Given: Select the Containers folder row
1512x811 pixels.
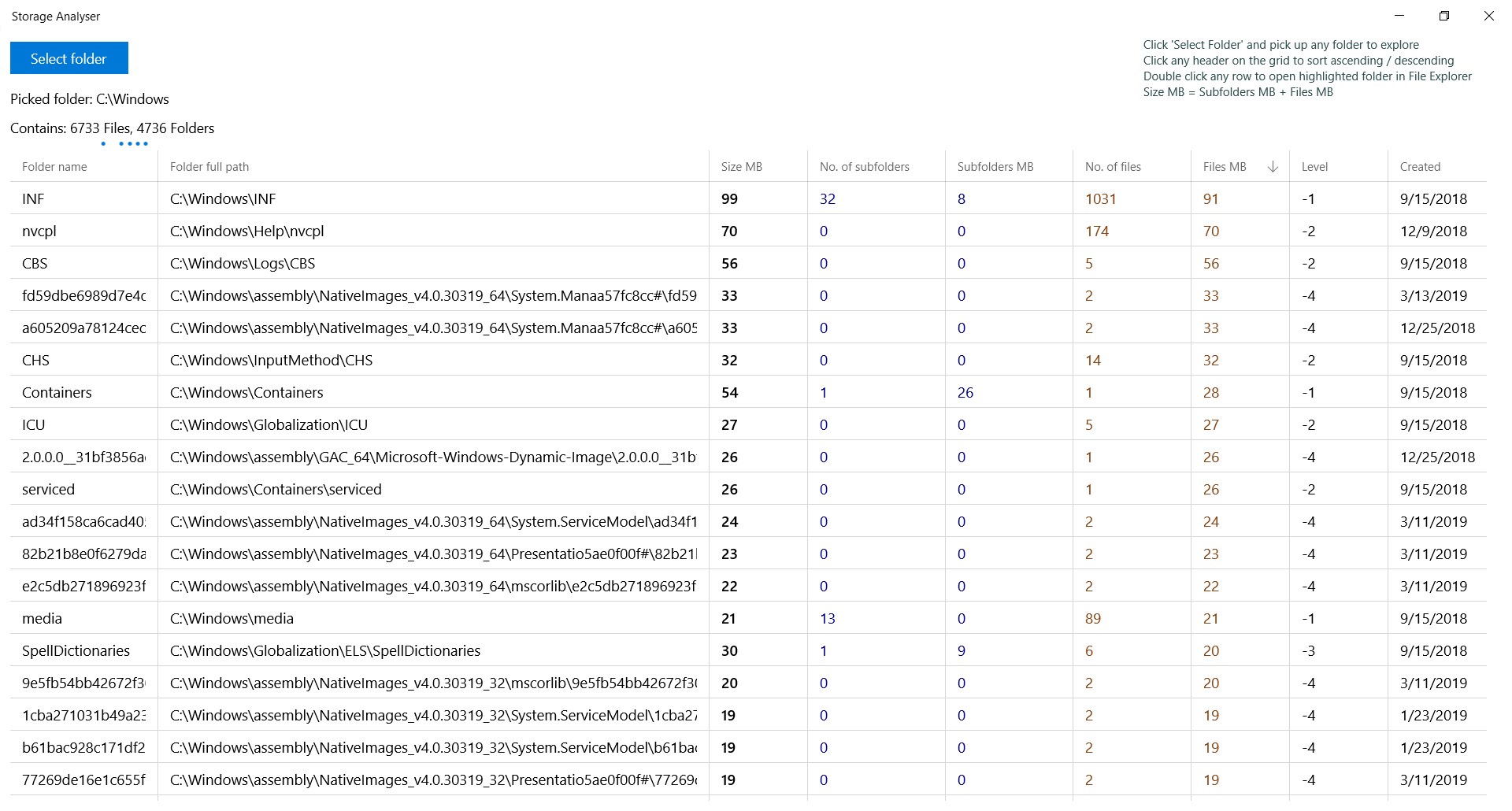Looking at the screenshot, I should [x=57, y=393].
